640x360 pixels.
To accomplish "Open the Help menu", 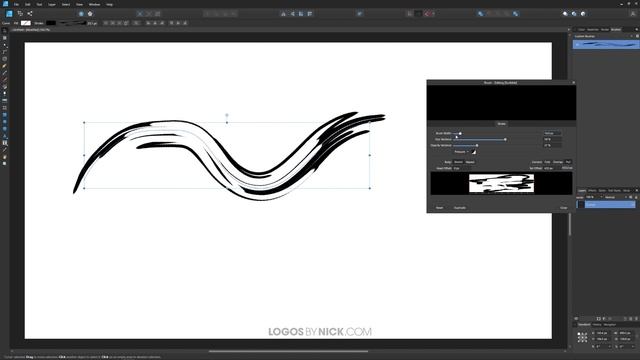I will click(109, 4).
